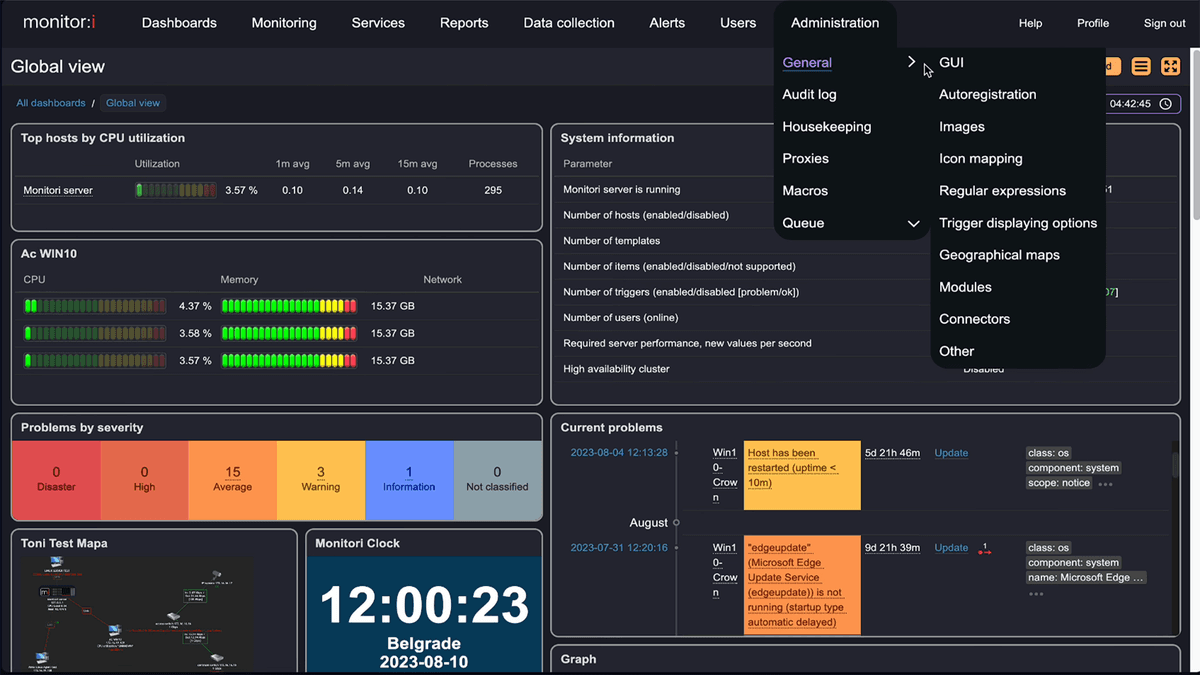The height and width of the screenshot is (675, 1200).
Task: Open the Monitori server host link
Action: point(55,188)
